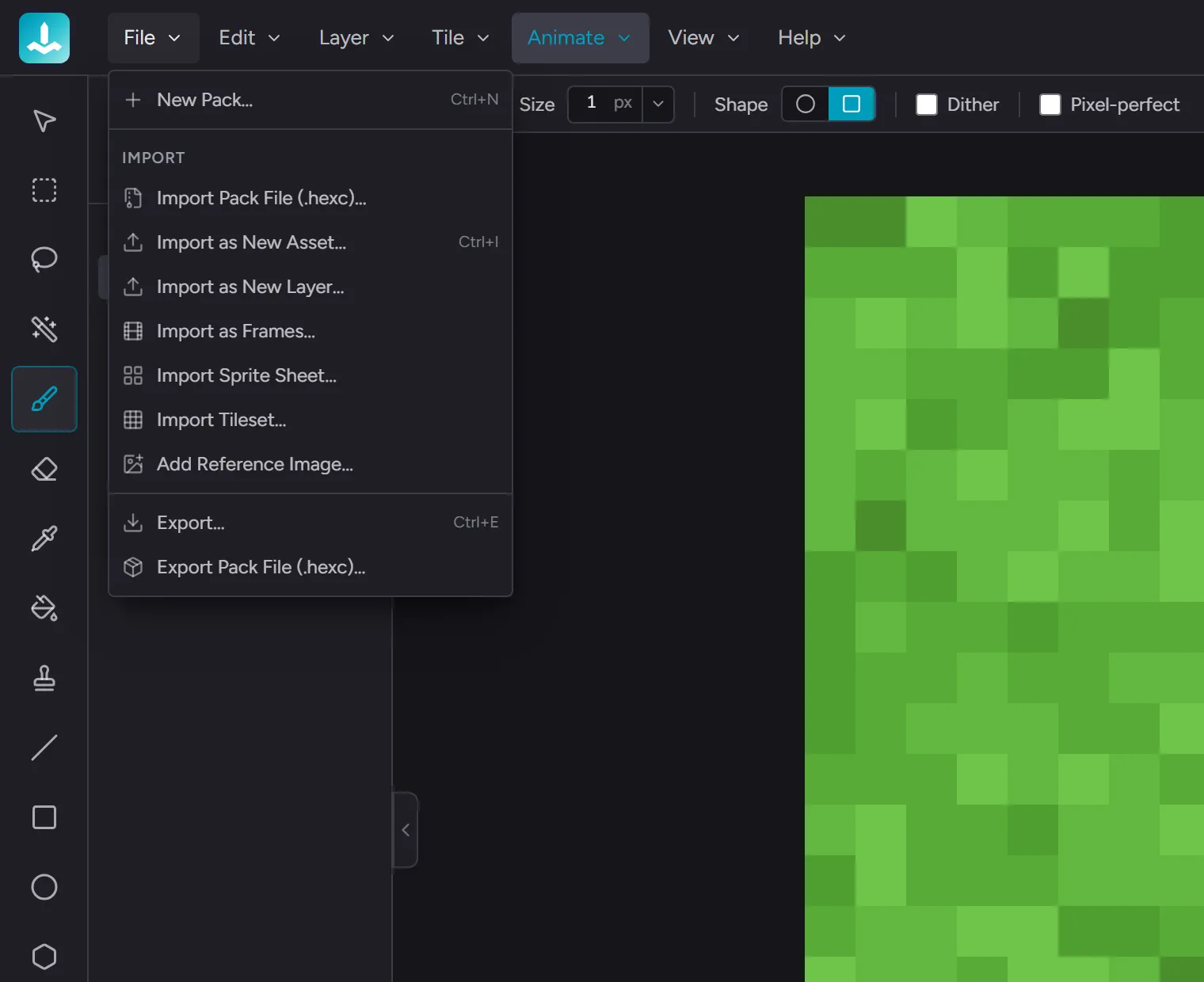Open the Animate menu
The width and height of the screenshot is (1204, 982).
580,38
